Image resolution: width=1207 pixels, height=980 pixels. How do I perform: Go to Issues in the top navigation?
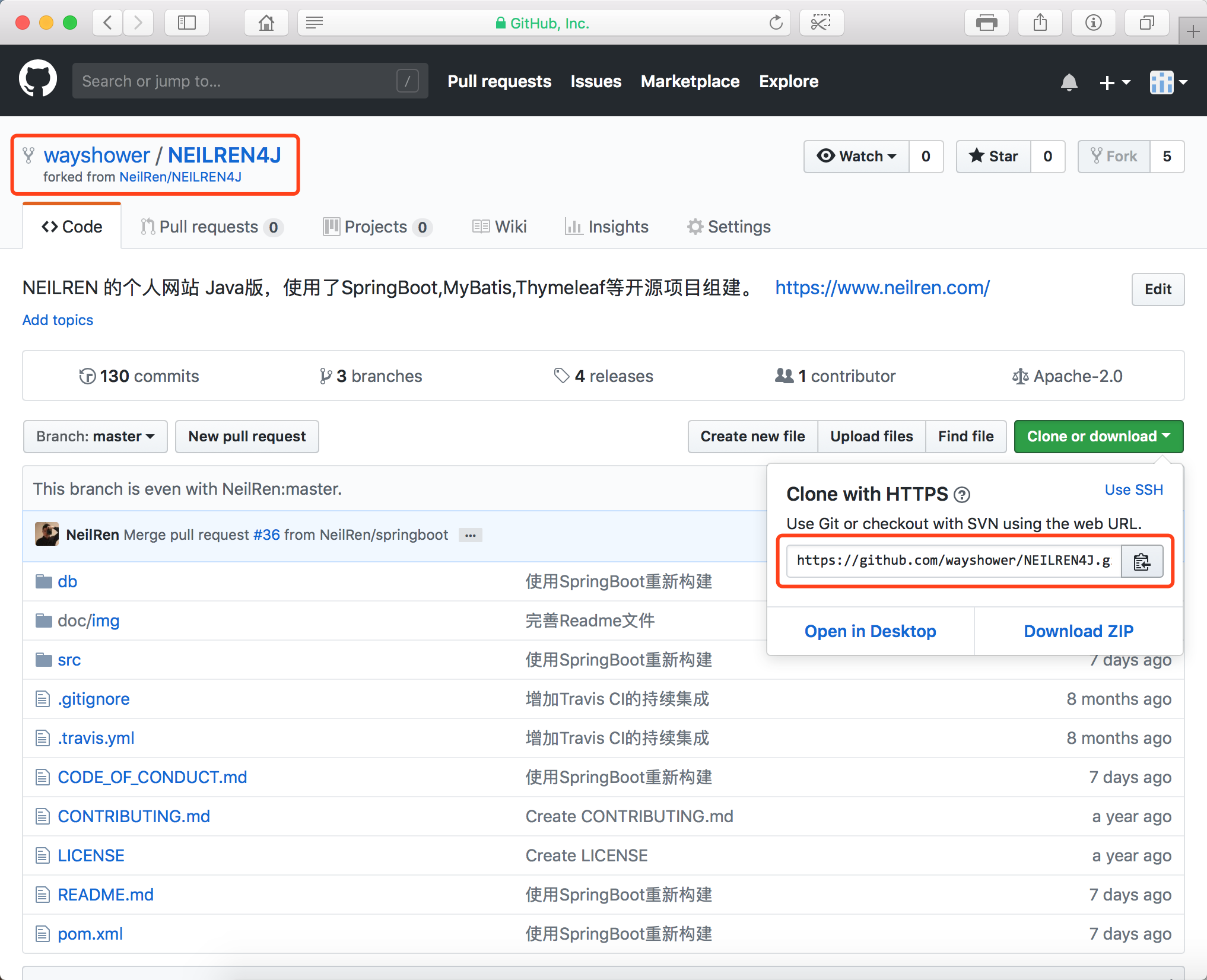596,81
